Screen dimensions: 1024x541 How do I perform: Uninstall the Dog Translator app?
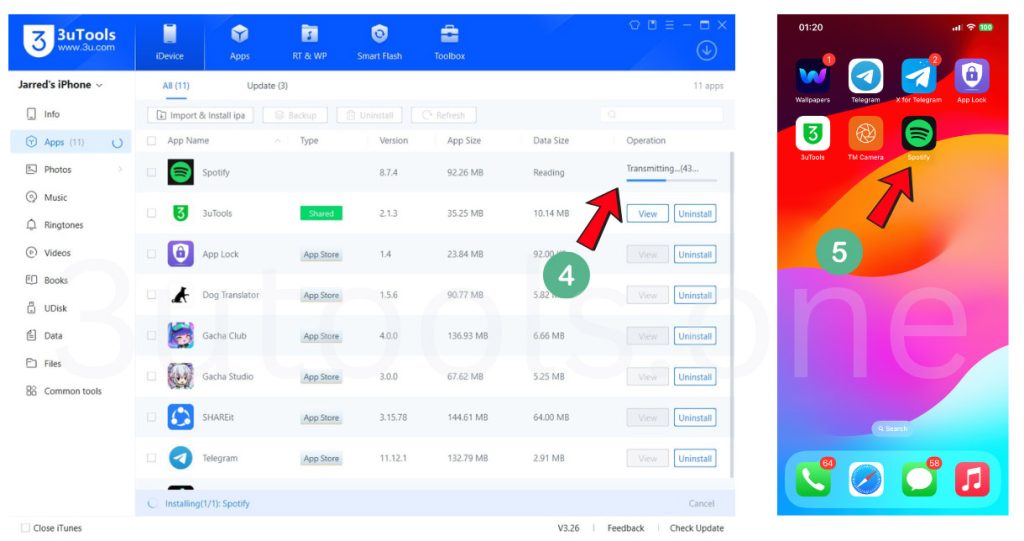click(x=695, y=295)
